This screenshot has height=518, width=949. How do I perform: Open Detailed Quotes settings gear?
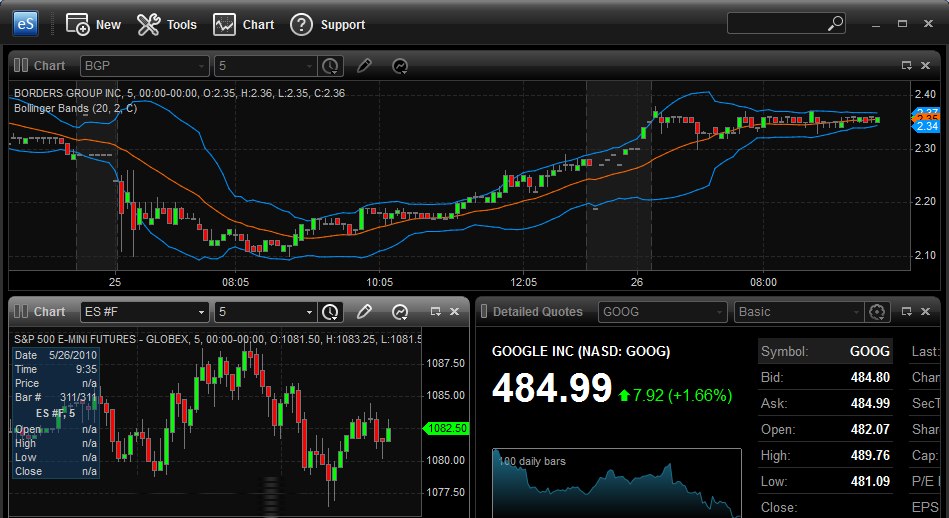click(x=878, y=312)
